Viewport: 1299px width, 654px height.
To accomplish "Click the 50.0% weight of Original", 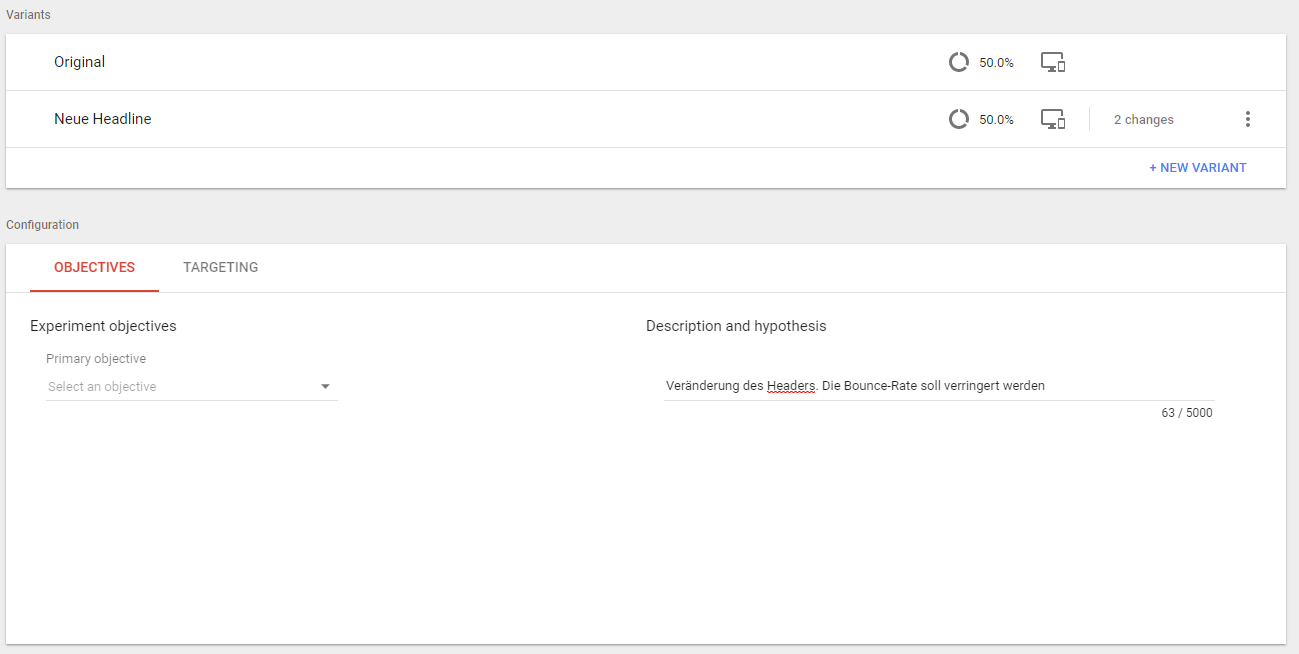I will 996,62.
